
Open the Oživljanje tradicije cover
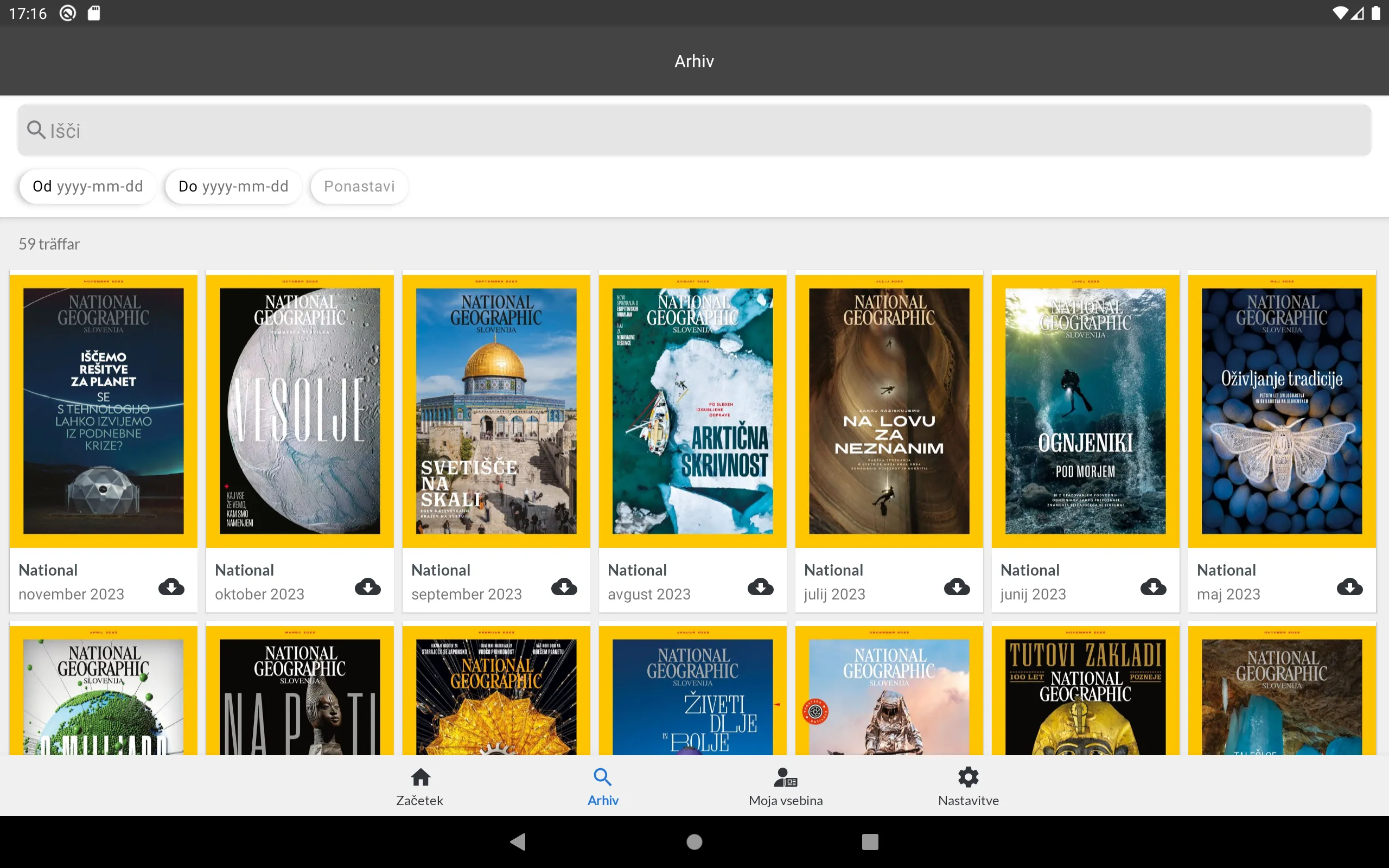point(1282,411)
